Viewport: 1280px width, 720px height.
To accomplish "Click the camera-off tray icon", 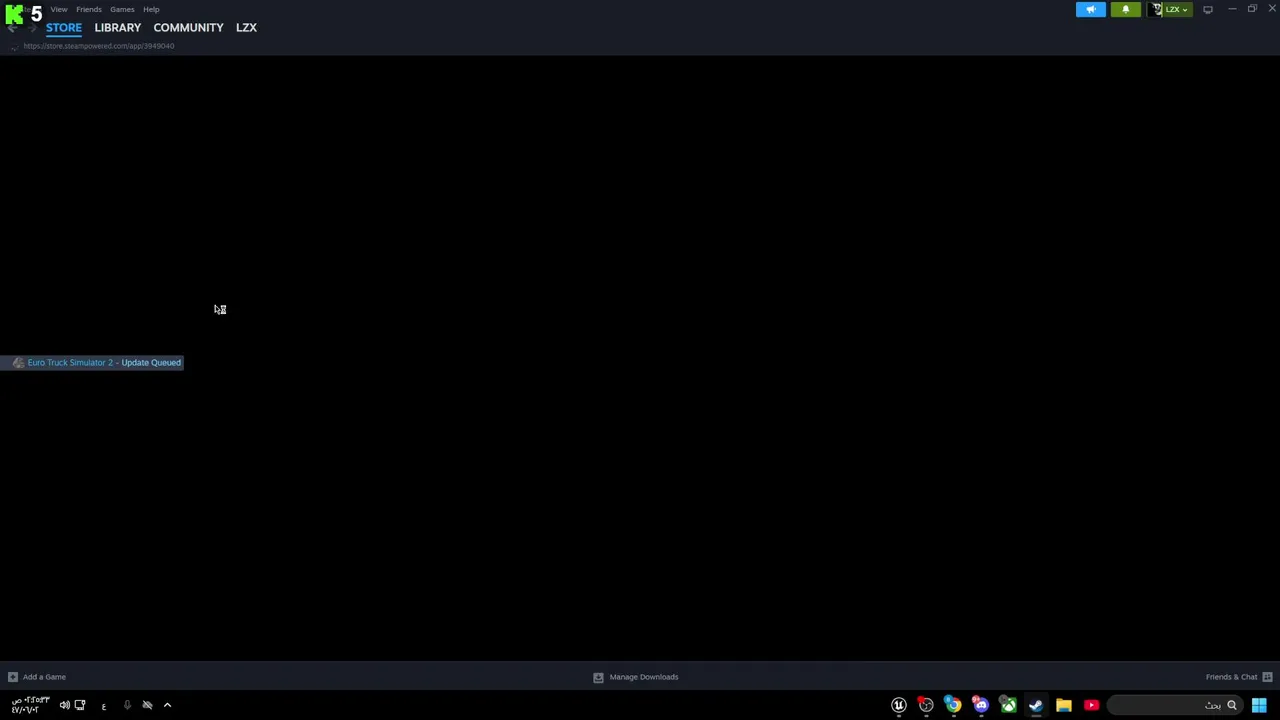I will point(147,706).
